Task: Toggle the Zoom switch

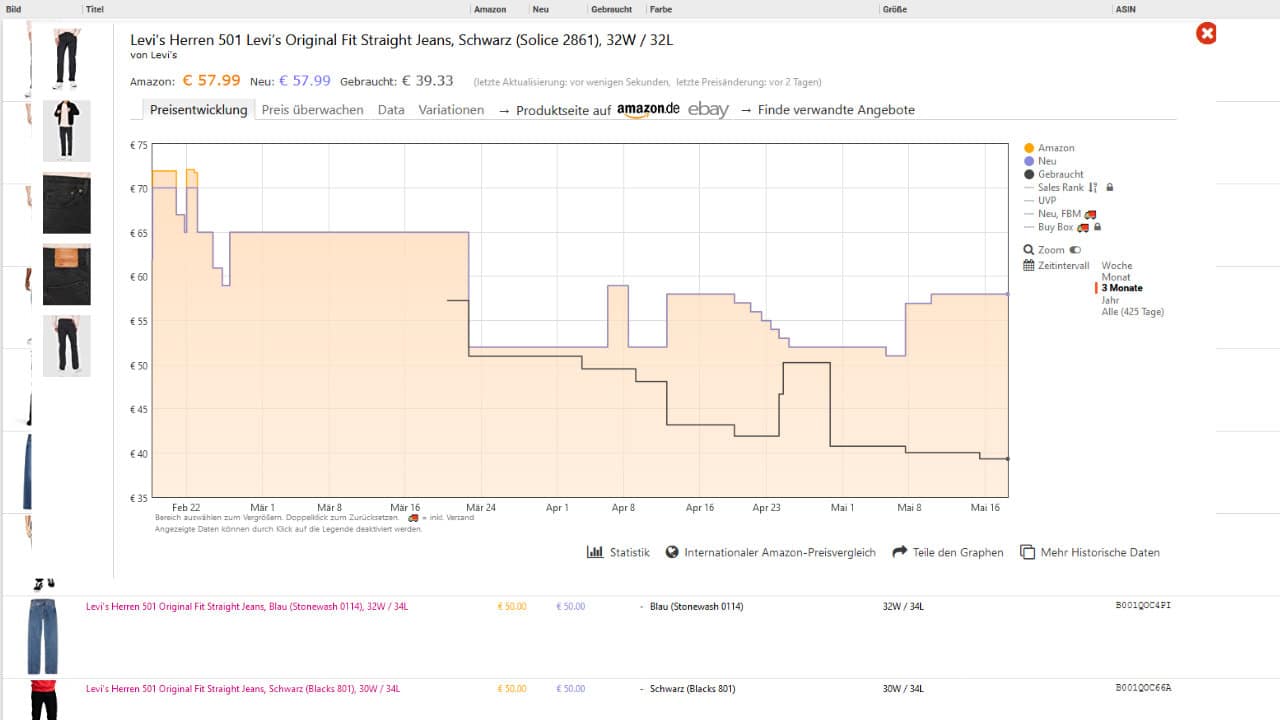Action: [x=1075, y=250]
